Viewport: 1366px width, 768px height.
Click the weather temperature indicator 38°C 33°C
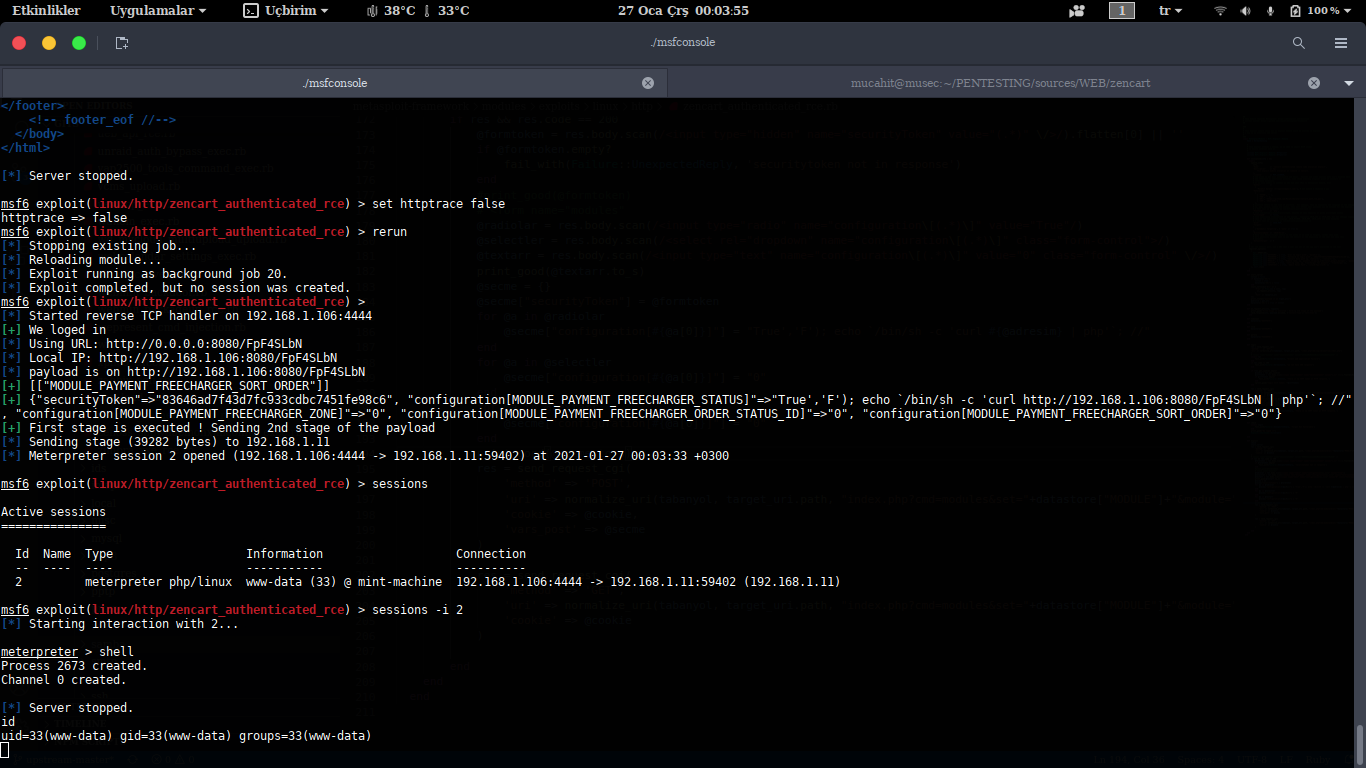pyautogui.click(x=417, y=11)
